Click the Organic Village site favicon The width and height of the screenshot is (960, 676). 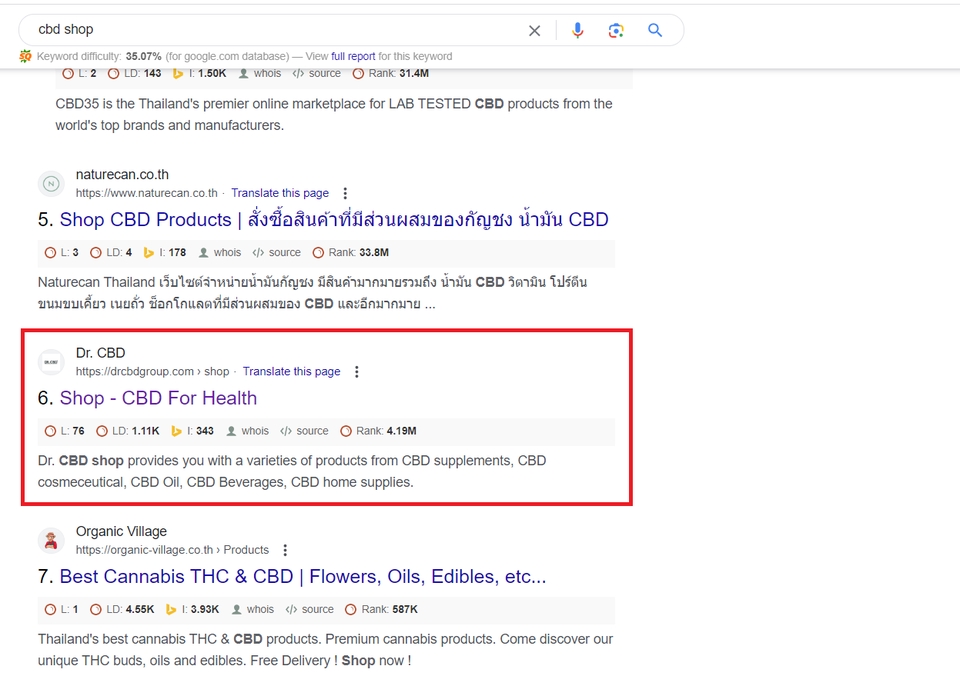51,541
